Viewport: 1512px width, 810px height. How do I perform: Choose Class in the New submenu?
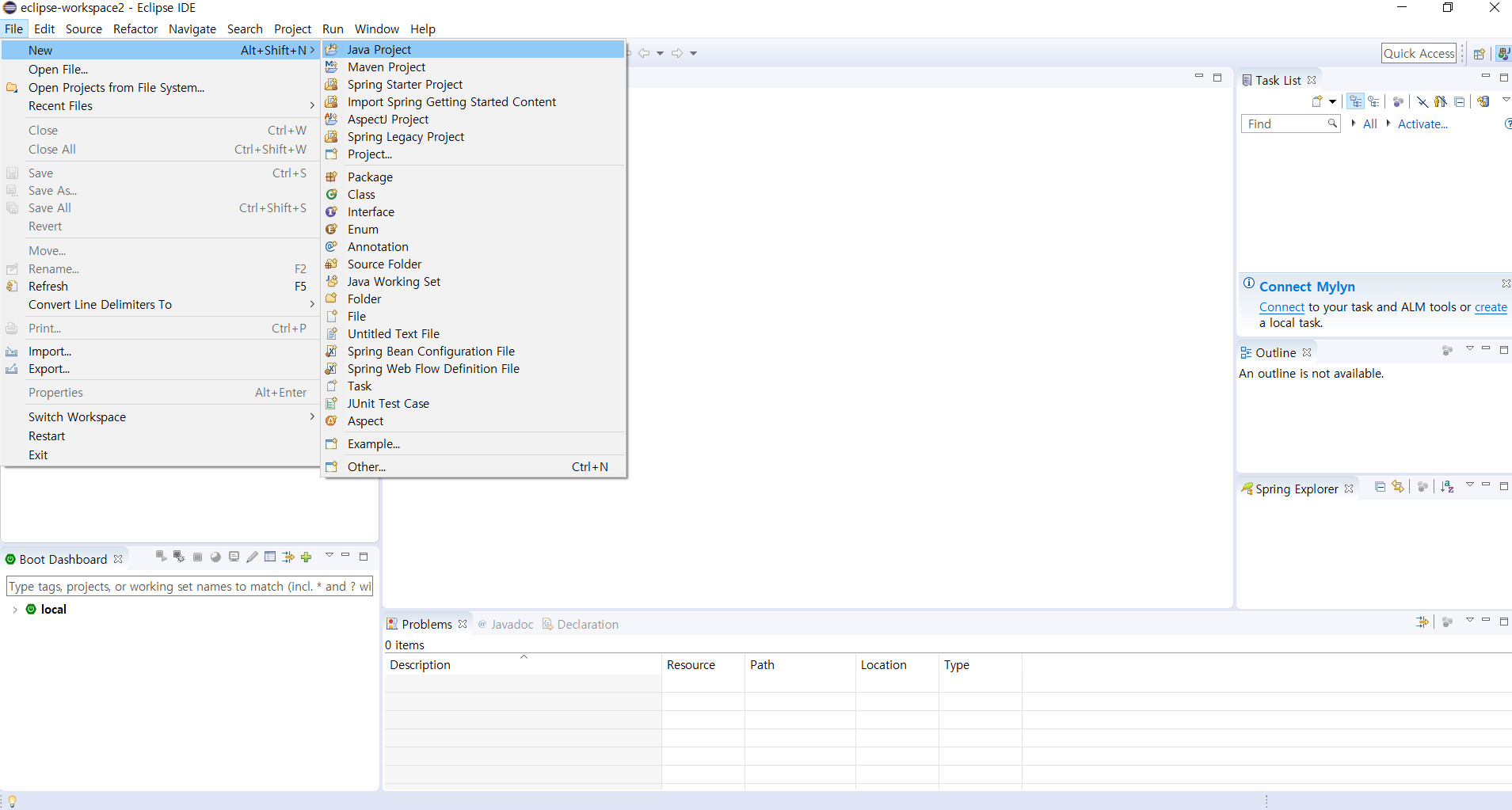tap(474, 195)
